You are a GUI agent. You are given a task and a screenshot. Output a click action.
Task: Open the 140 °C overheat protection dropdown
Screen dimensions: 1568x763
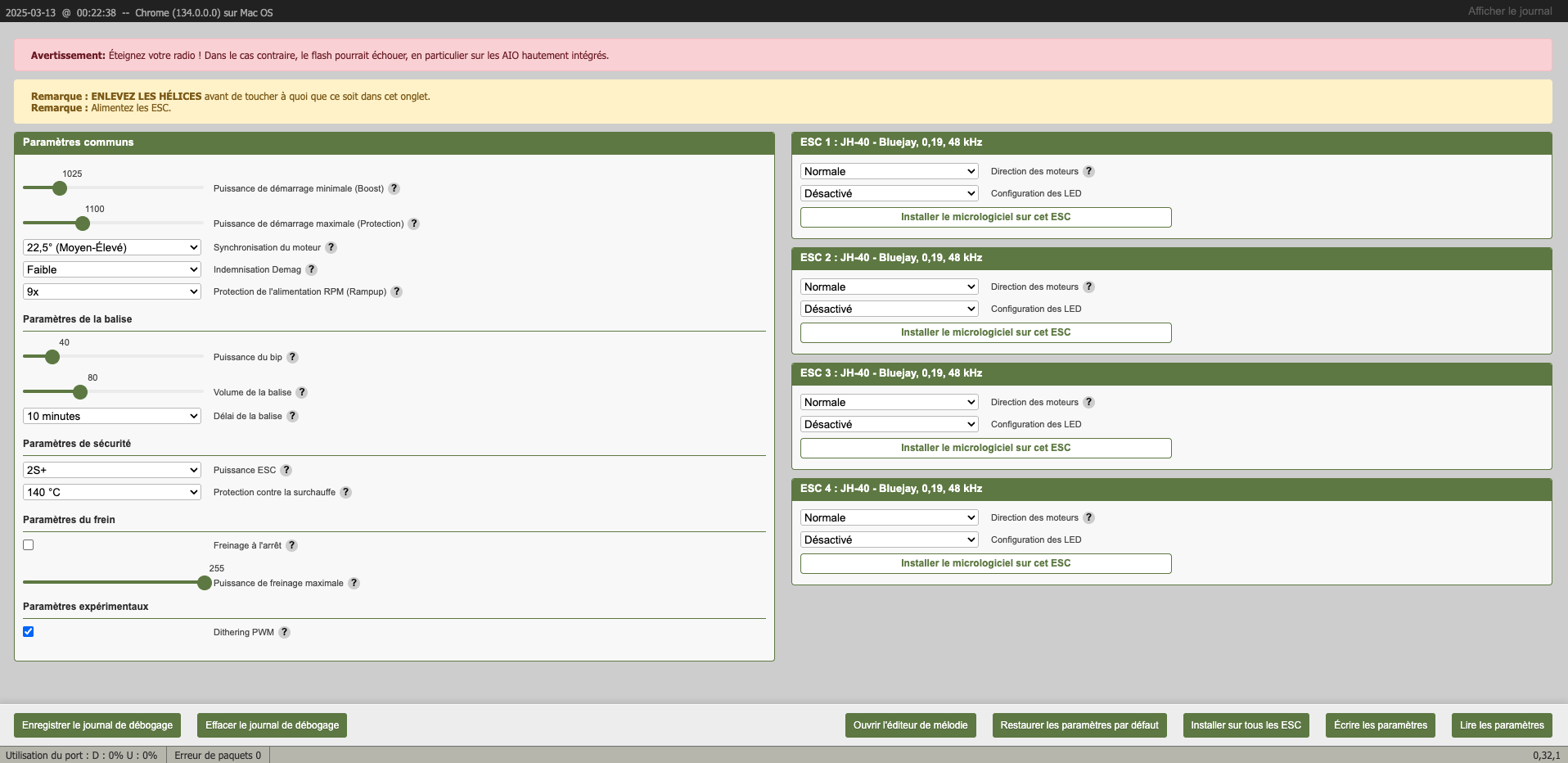[112, 492]
